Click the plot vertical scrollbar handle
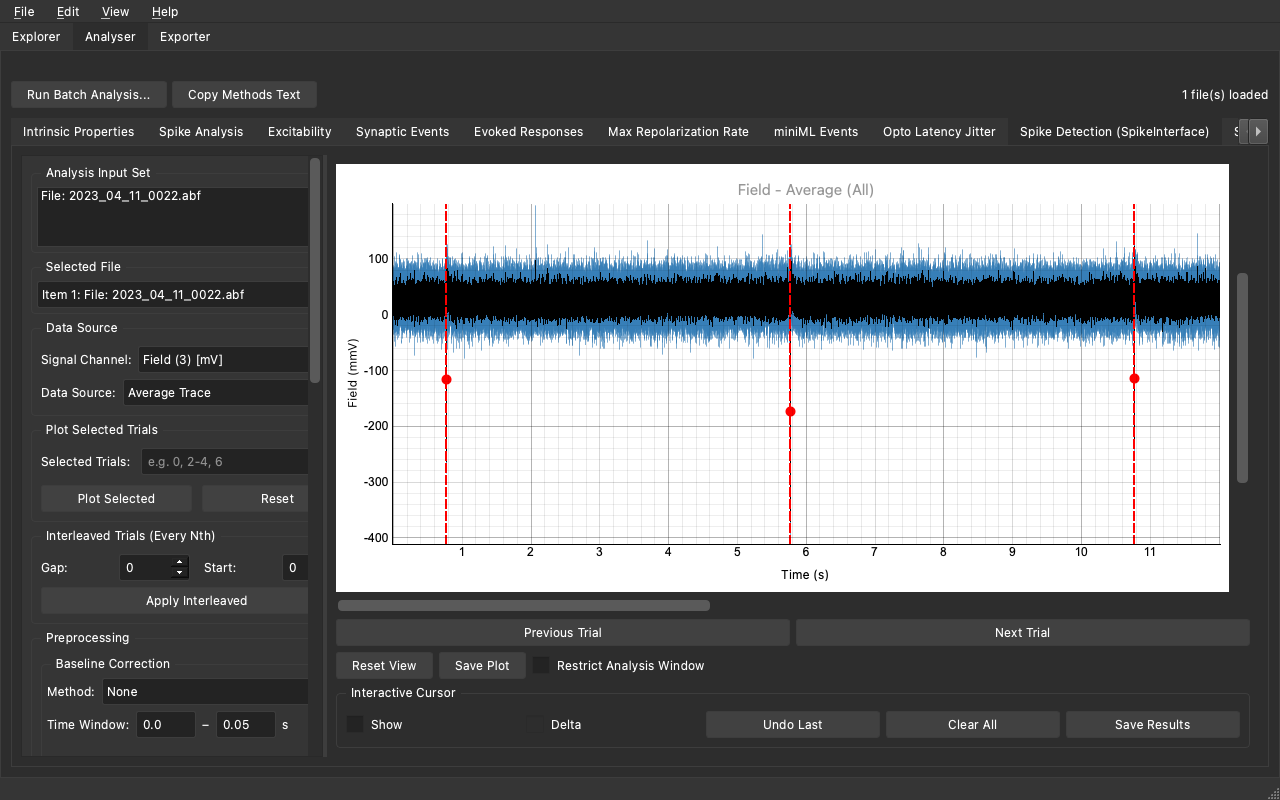The width and height of the screenshot is (1280, 800). [1243, 378]
